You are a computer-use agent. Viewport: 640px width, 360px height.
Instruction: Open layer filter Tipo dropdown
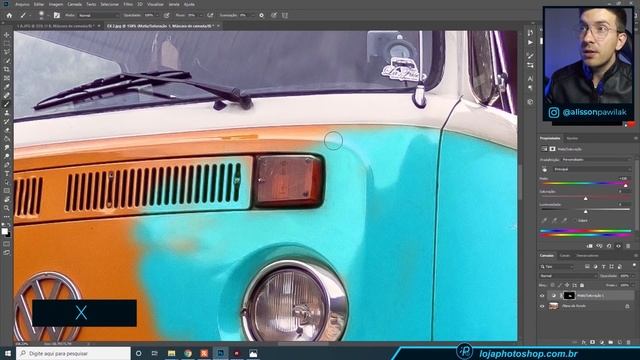pyautogui.click(x=556, y=267)
